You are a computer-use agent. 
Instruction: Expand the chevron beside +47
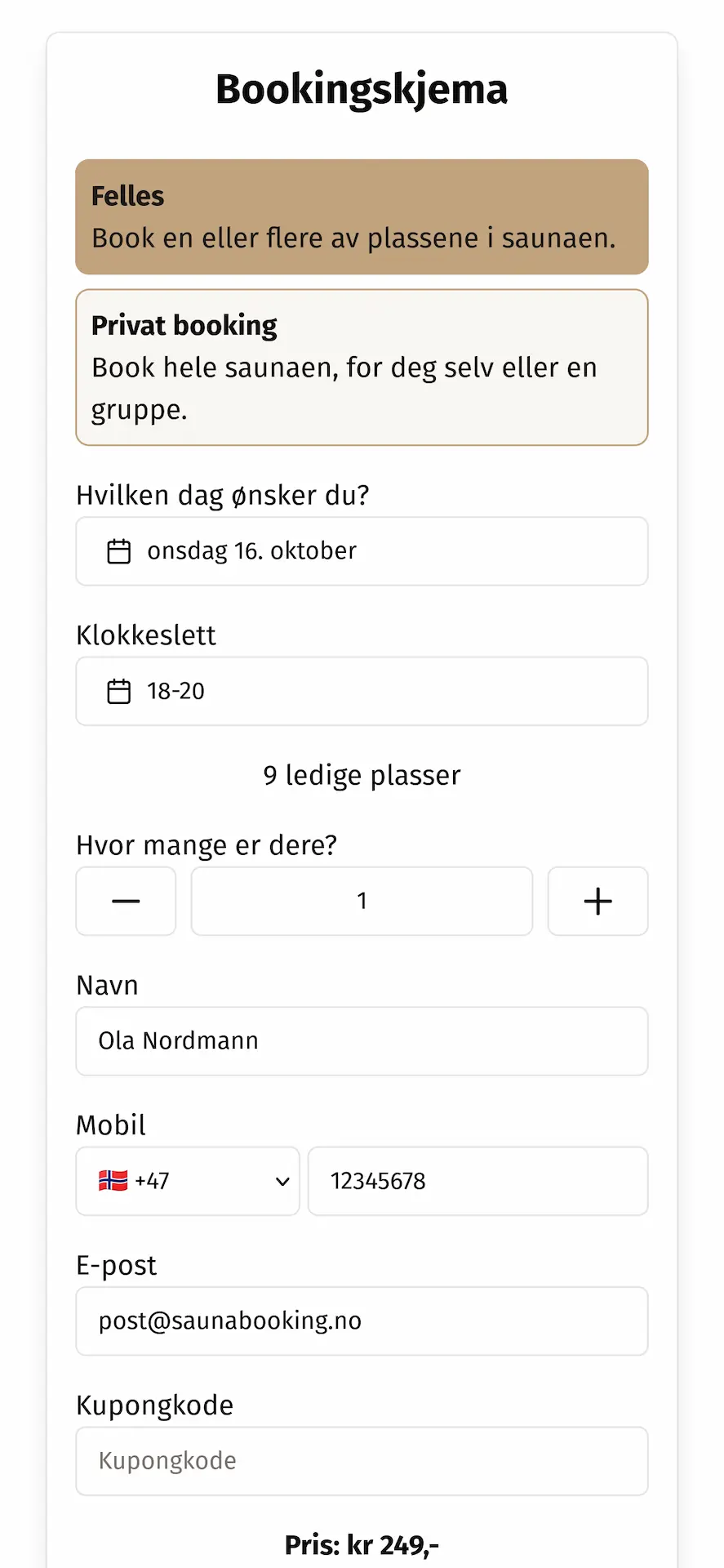click(282, 1181)
